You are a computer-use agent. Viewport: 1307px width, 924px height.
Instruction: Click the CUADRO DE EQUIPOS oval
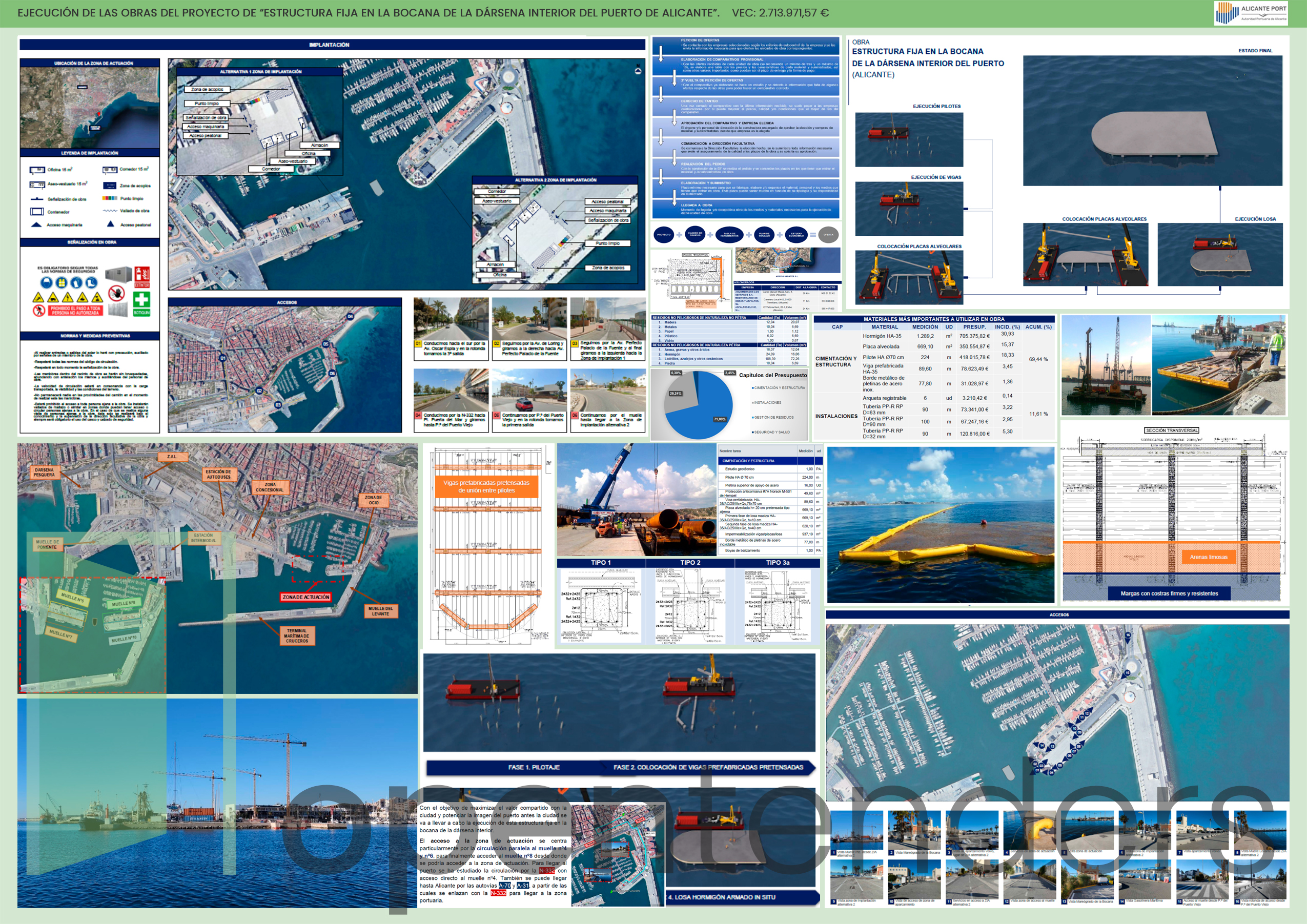(x=695, y=235)
